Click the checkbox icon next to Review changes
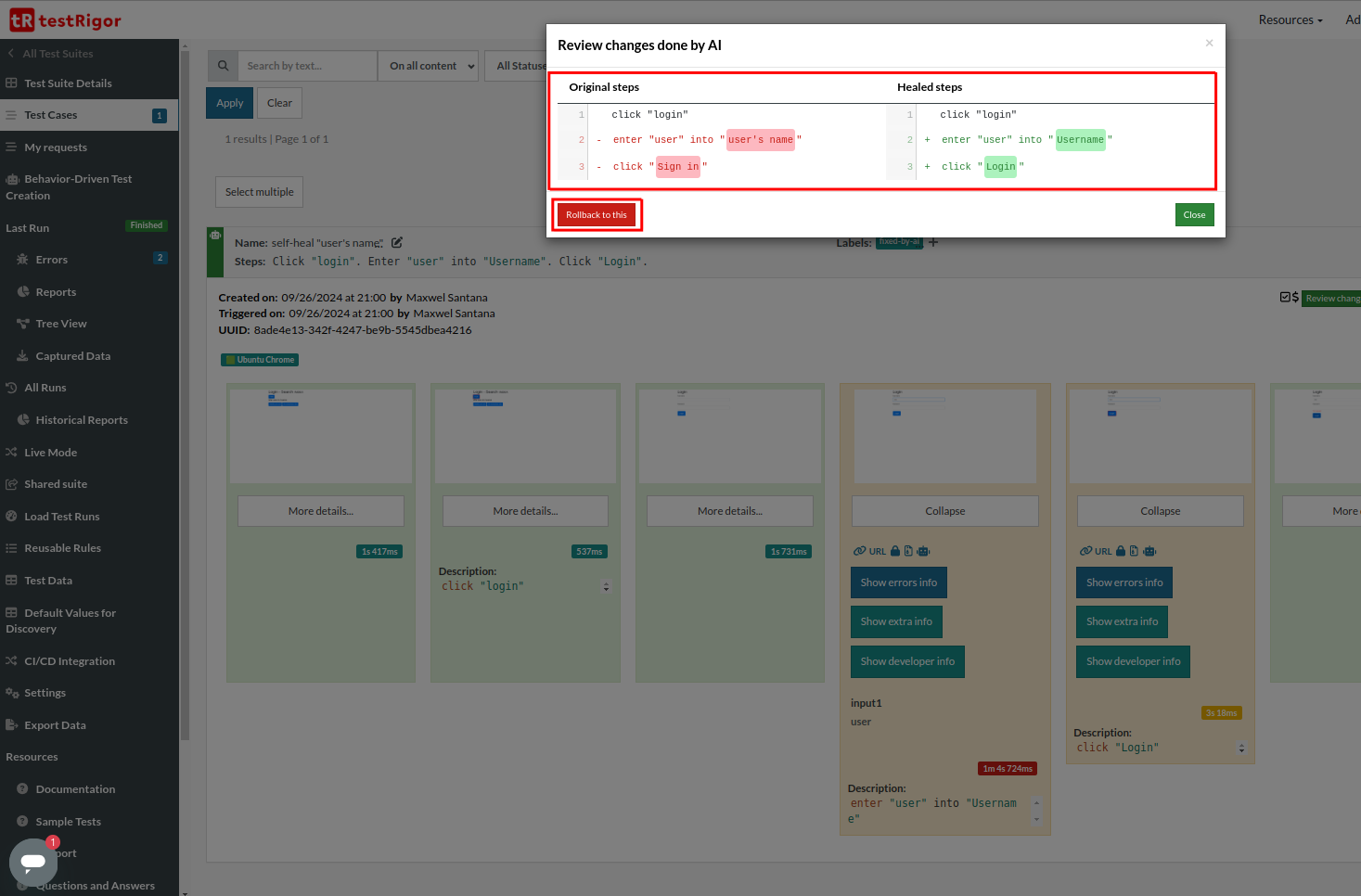 click(x=1285, y=298)
